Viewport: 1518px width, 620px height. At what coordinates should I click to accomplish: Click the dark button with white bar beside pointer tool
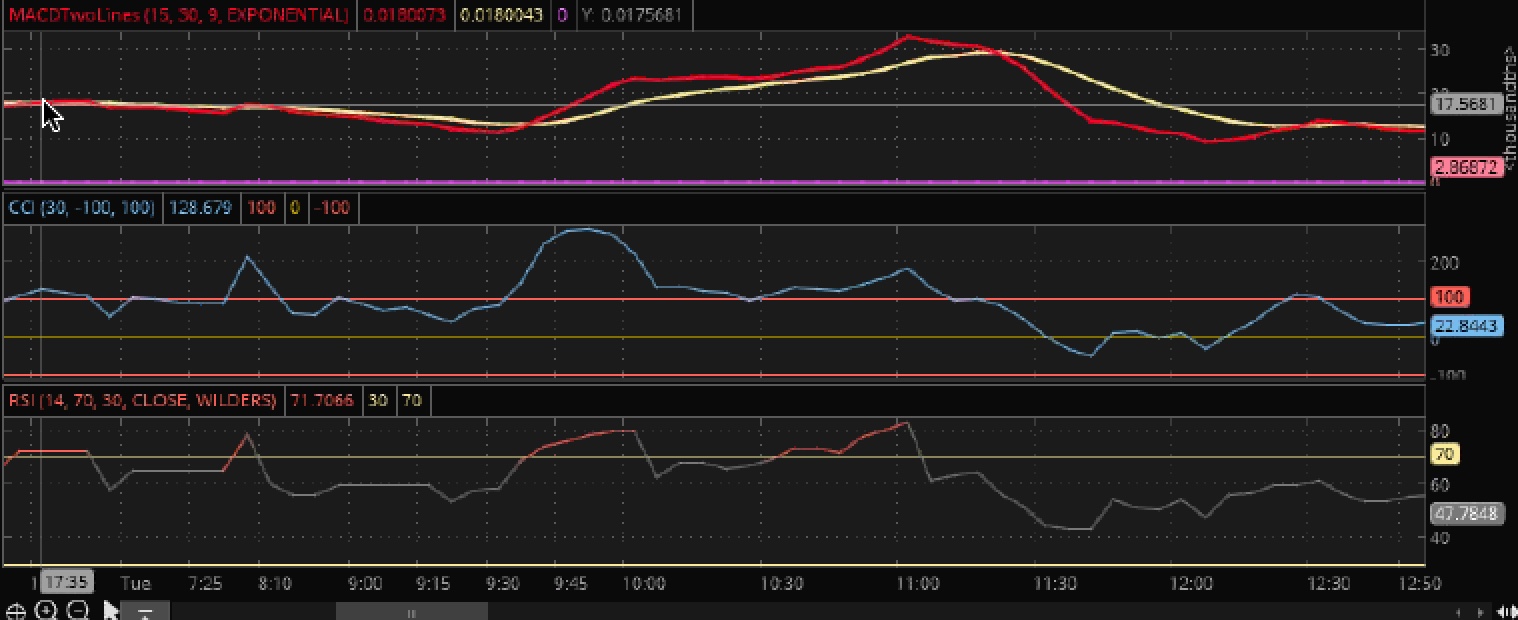tap(145, 612)
